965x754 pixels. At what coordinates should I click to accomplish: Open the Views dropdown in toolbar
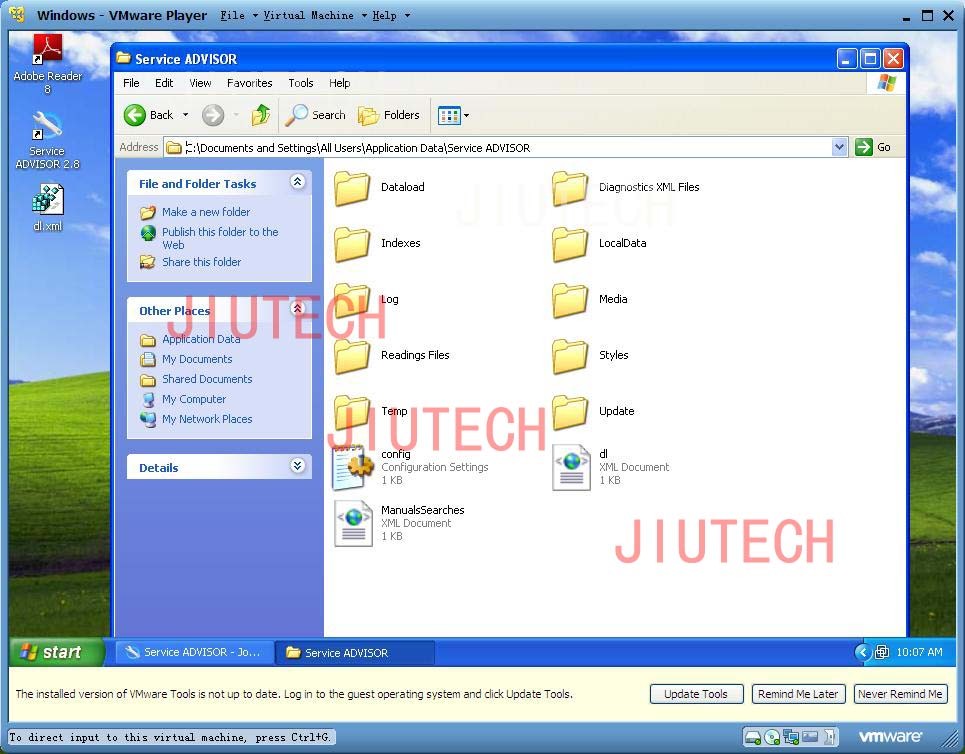(x=453, y=115)
